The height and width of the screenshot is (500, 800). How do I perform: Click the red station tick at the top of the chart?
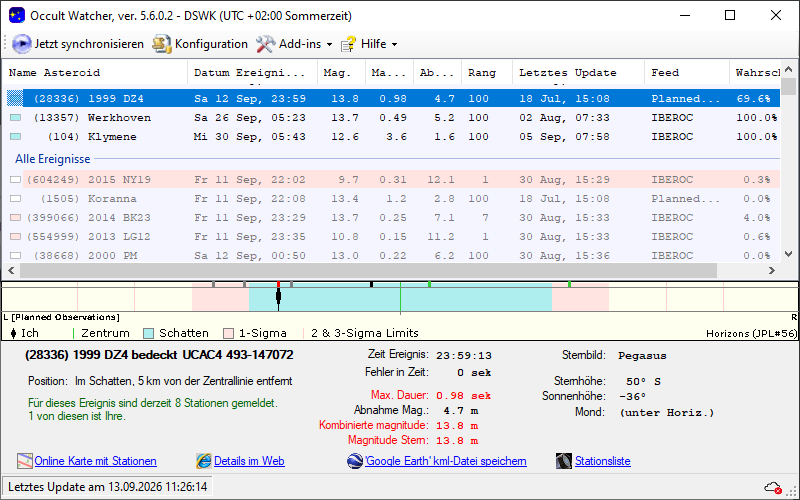(x=279, y=284)
